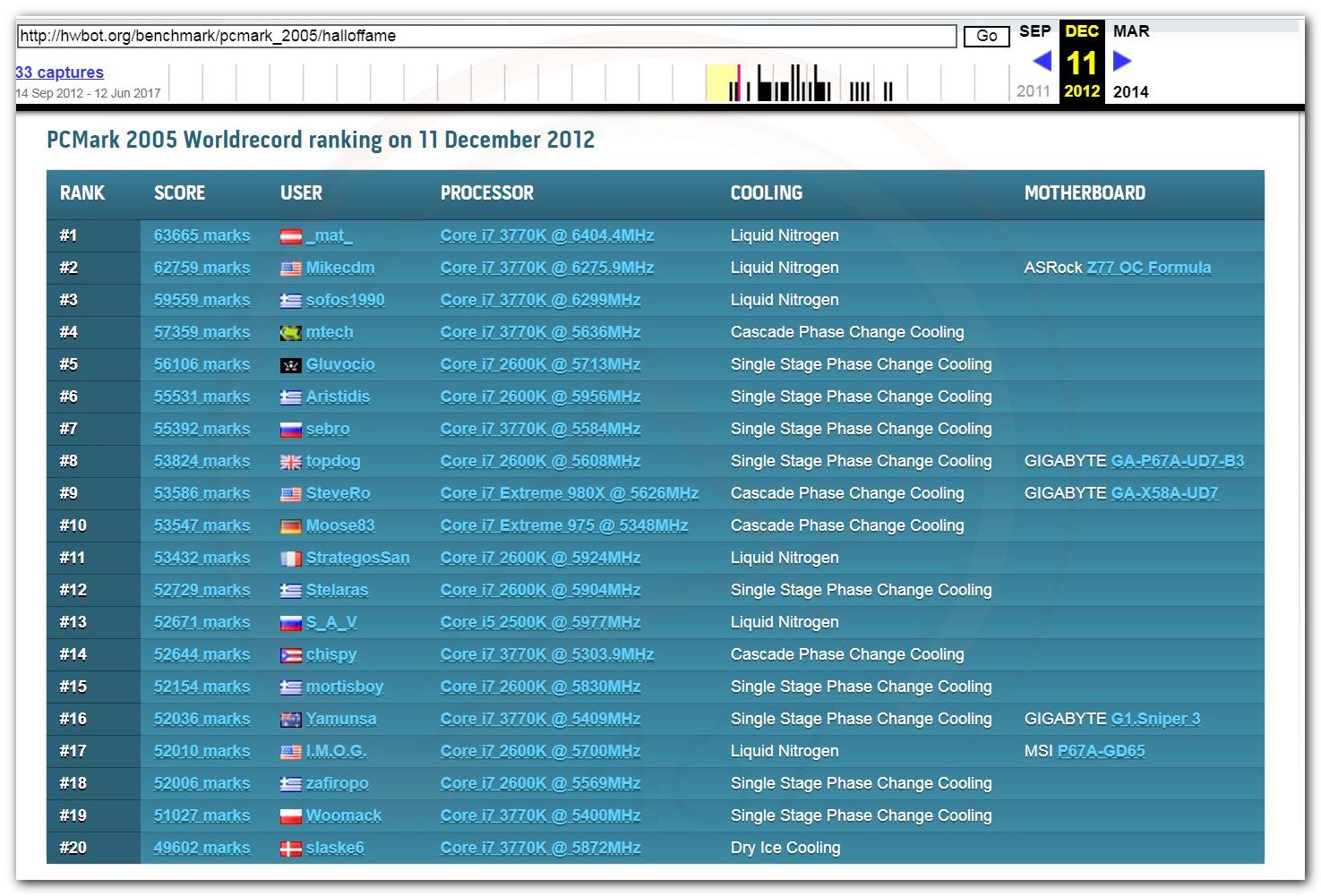Click the Australian flag beside Yamunsa
Screen dimensions: 1321x896
click(290, 720)
